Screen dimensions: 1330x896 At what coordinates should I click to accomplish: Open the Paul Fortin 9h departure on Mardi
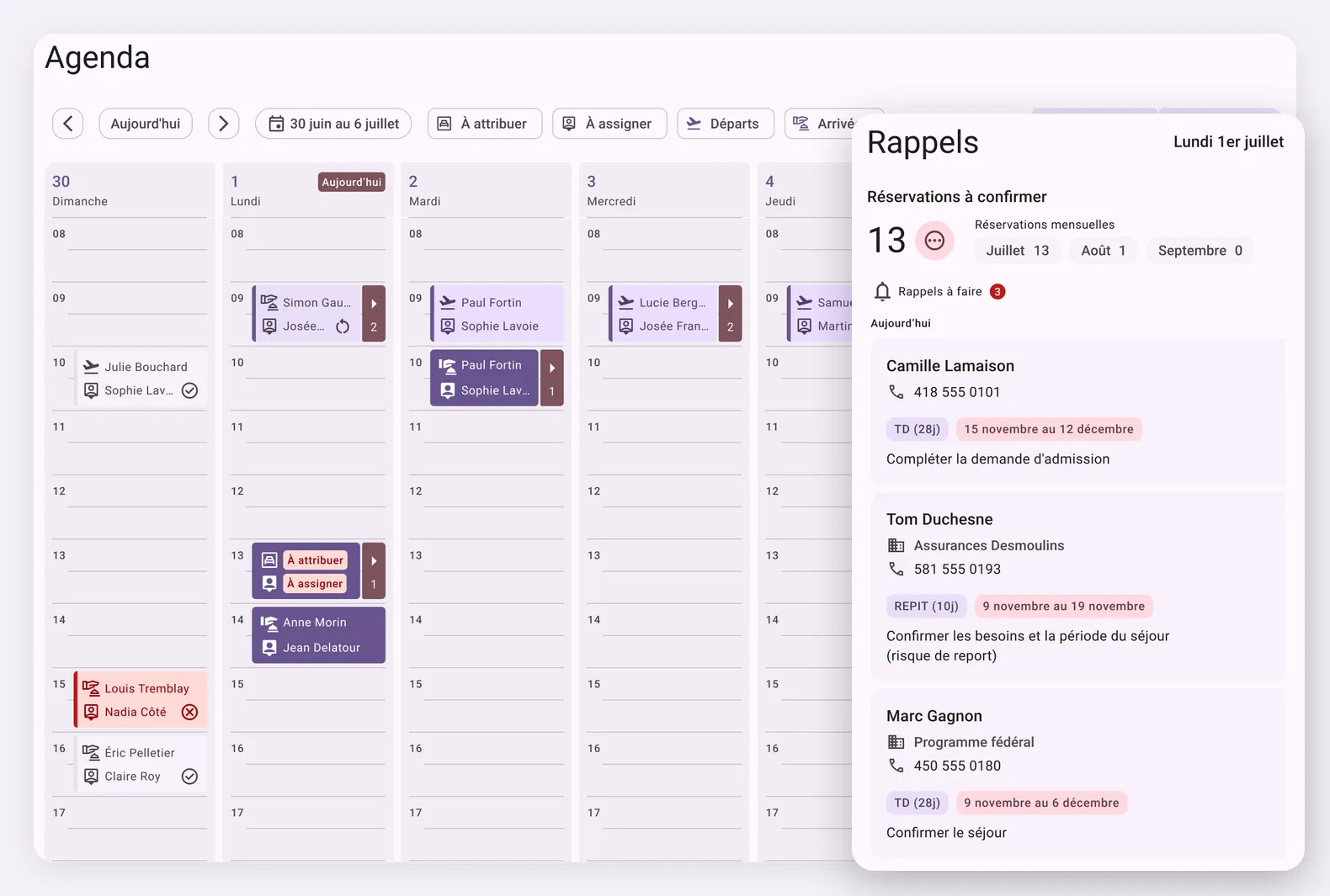[497, 314]
